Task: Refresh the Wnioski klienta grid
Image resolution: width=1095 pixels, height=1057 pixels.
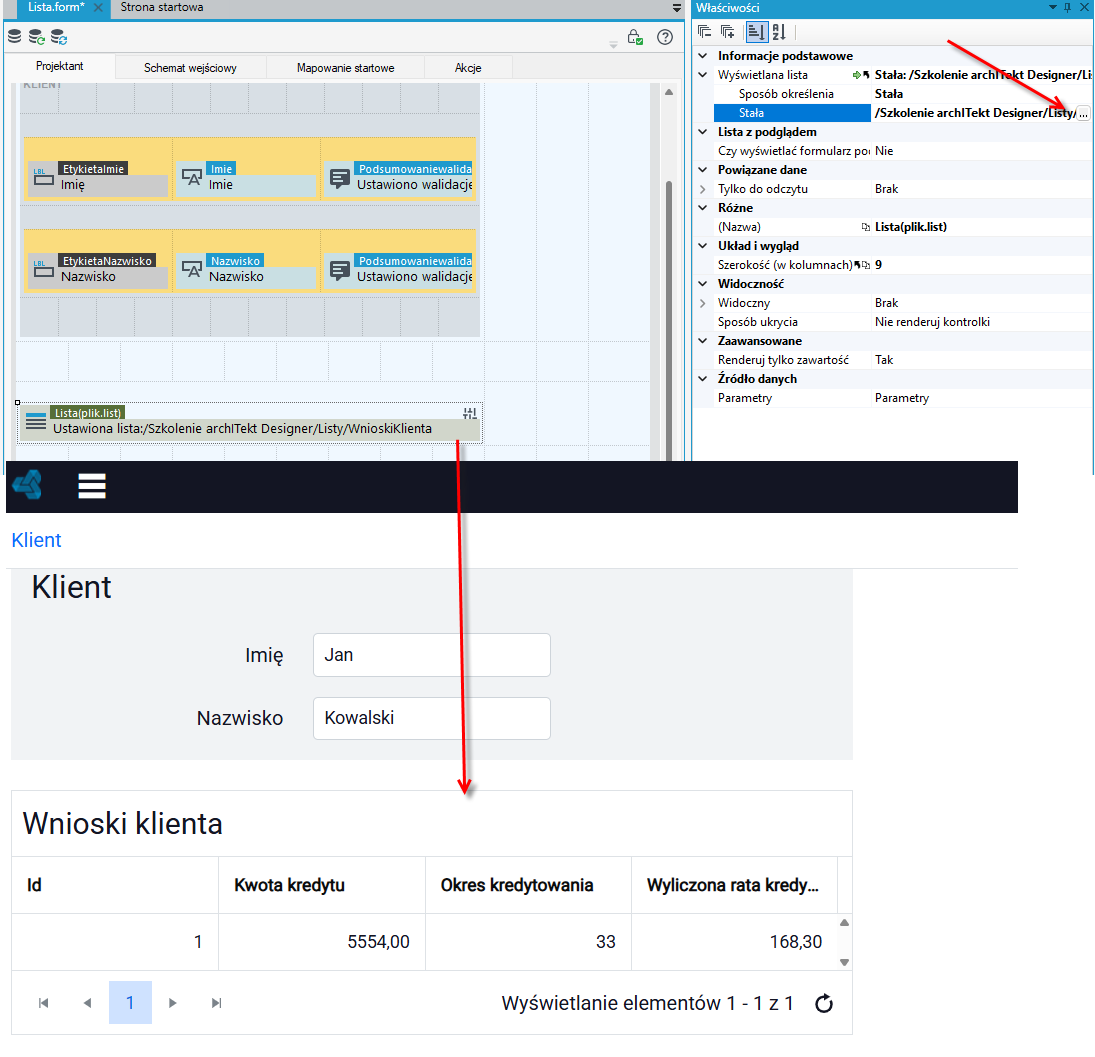Action: (x=824, y=1003)
